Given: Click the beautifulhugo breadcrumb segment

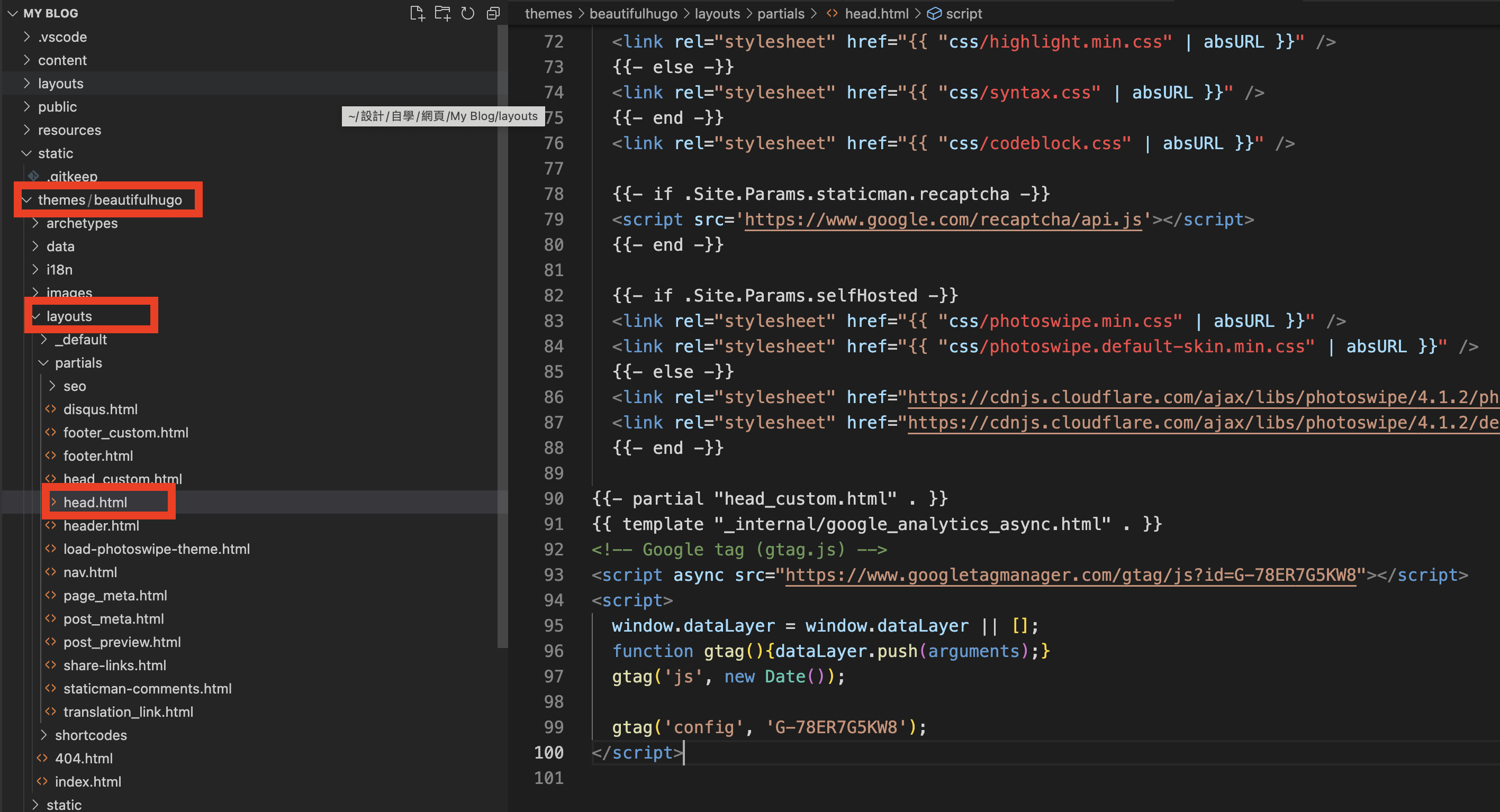Looking at the screenshot, I should pos(633,13).
